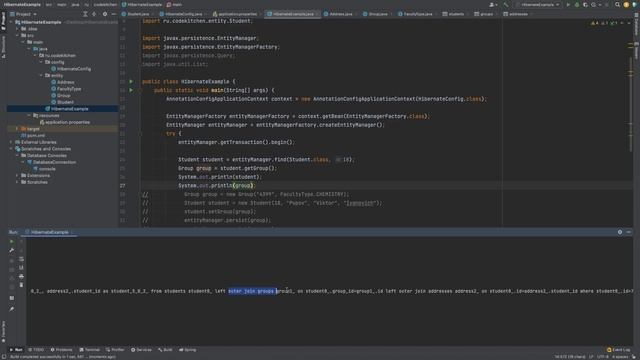Click the Build project hammer icon
Viewport: 640px width, 360px height.
[x=506, y=4]
